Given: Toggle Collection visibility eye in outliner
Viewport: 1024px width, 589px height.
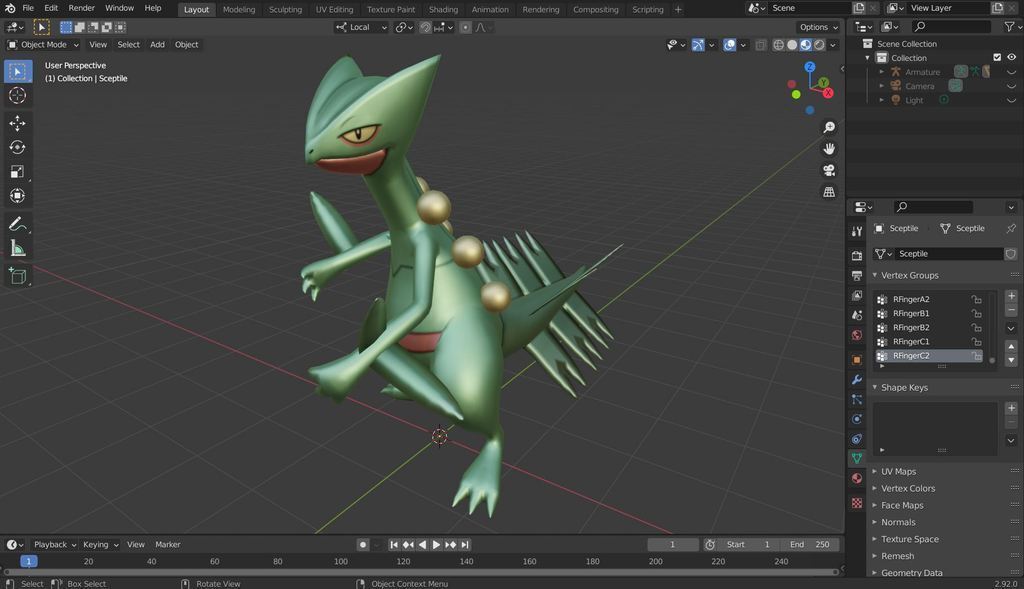Looking at the screenshot, I should pos(1011,58).
